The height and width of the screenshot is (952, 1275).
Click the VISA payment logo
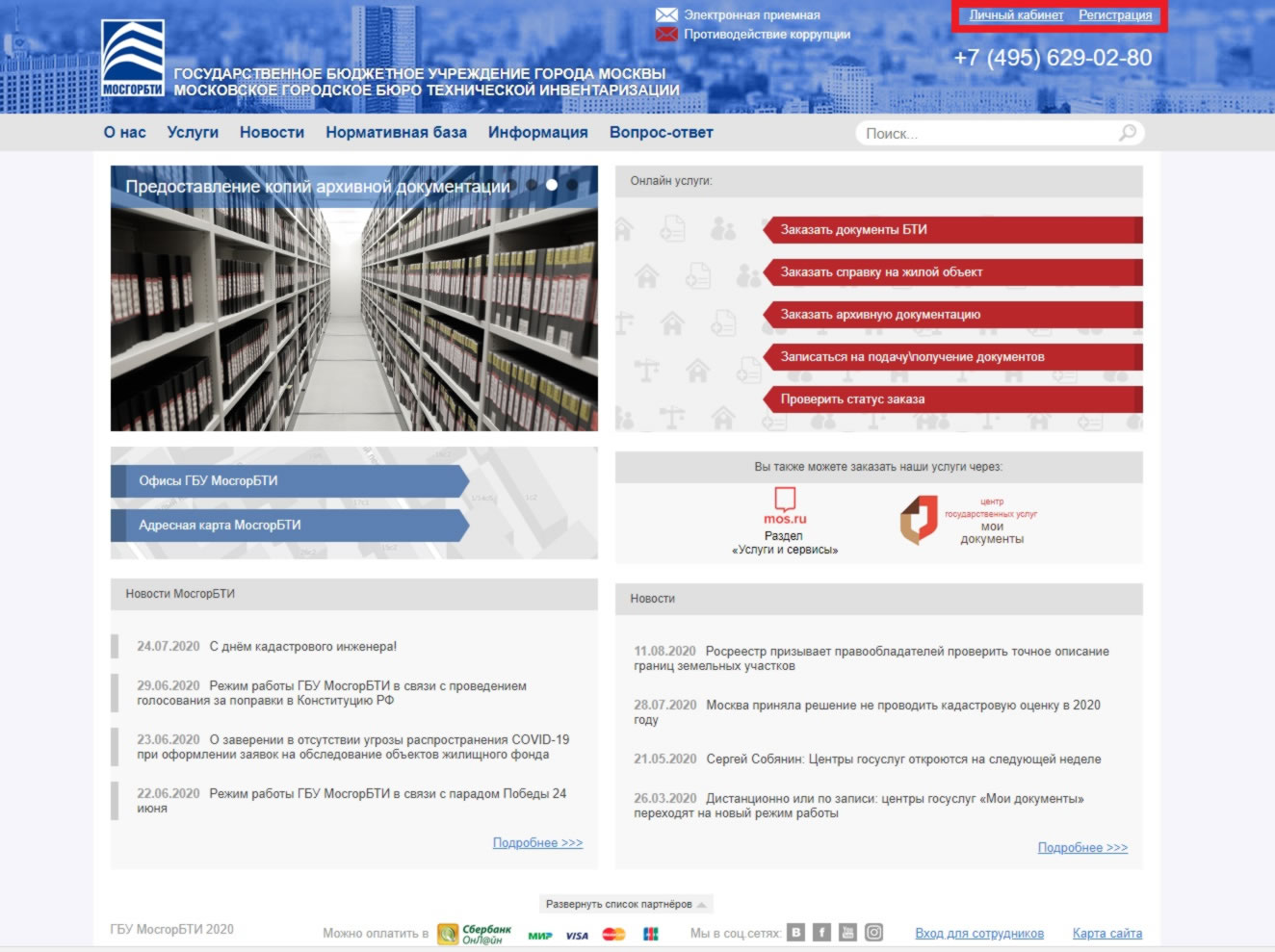pyautogui.click(x=577, y=935)
